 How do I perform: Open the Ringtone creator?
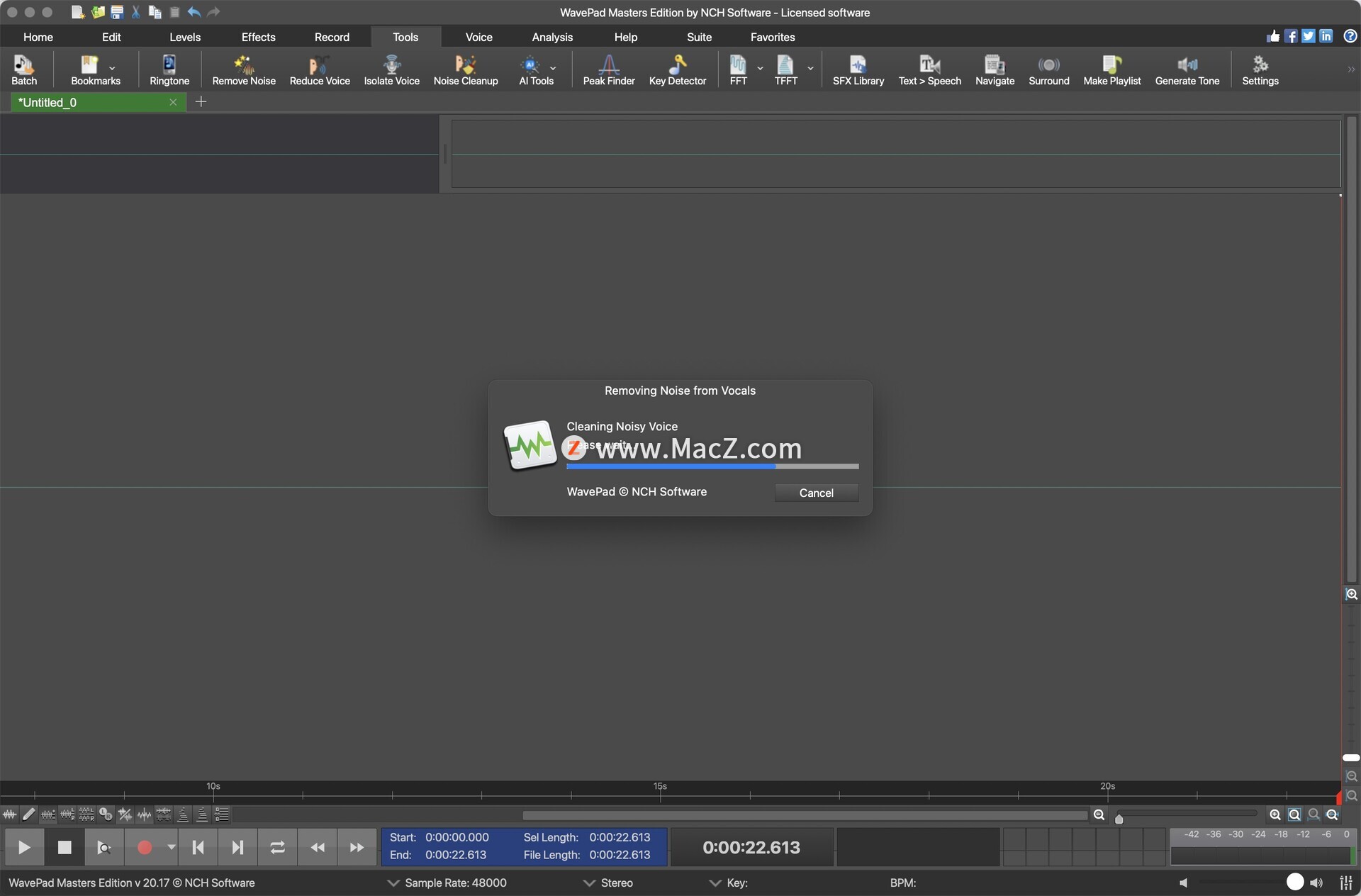tap(169, 70)
